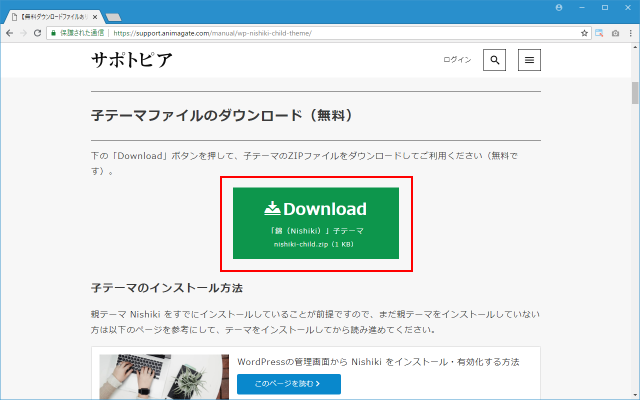Minimize the browser window
The width and height of the screenshot is (640, 400).
[x=582, y=7]
